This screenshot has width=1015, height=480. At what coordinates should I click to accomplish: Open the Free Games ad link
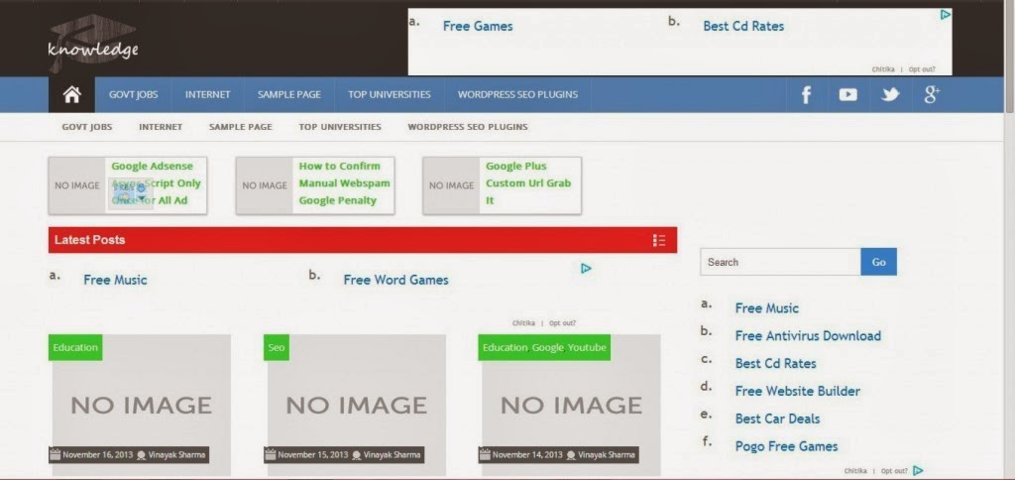pos(478,27)
